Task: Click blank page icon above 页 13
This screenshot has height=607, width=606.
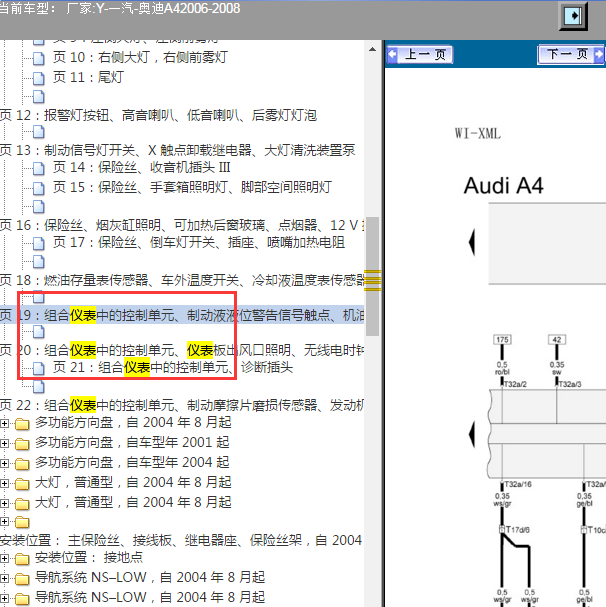Action: point(38,132)
